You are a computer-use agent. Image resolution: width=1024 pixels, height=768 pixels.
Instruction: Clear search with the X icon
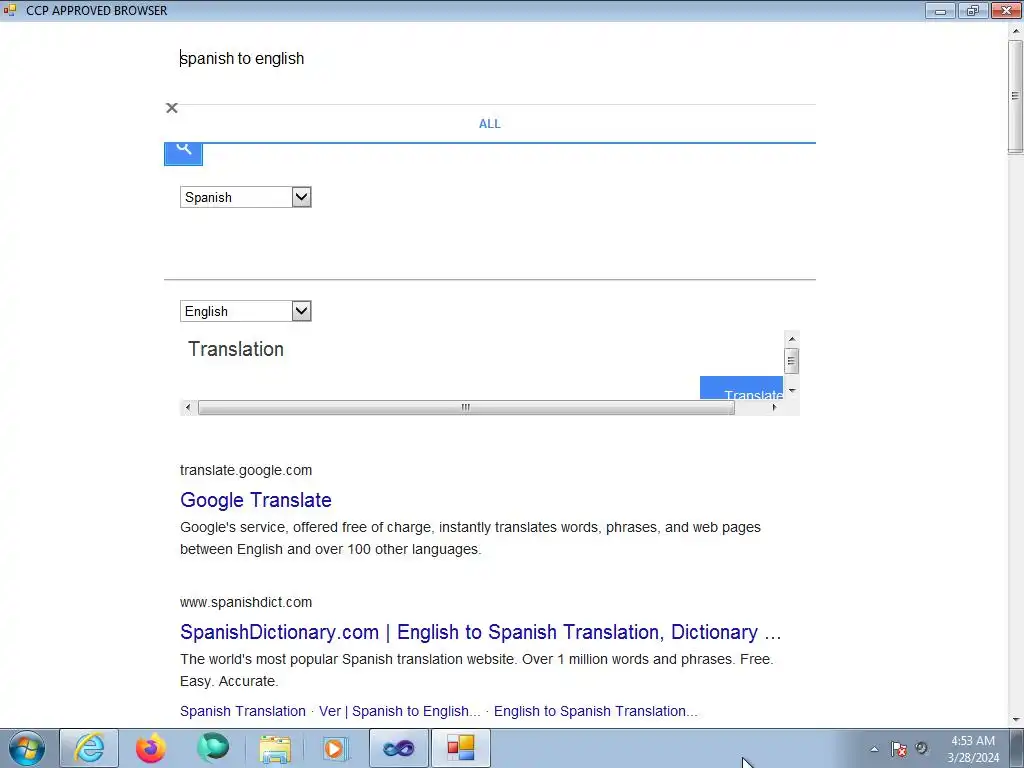coord(172,108)
